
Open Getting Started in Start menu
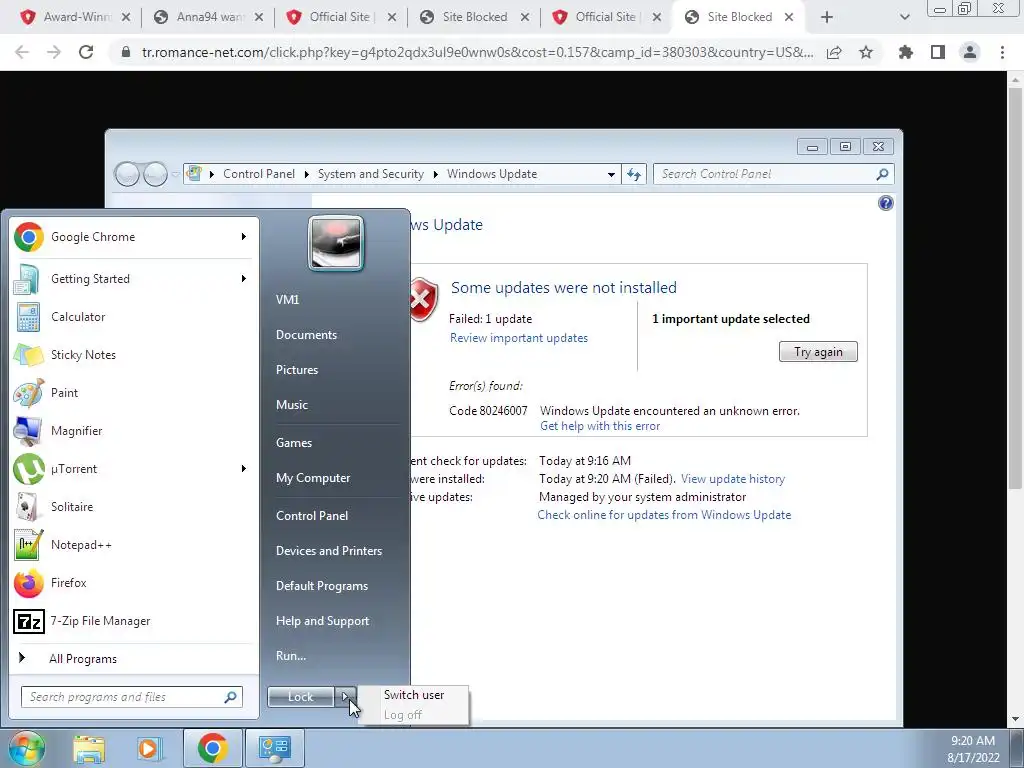(x=133, y=279)
